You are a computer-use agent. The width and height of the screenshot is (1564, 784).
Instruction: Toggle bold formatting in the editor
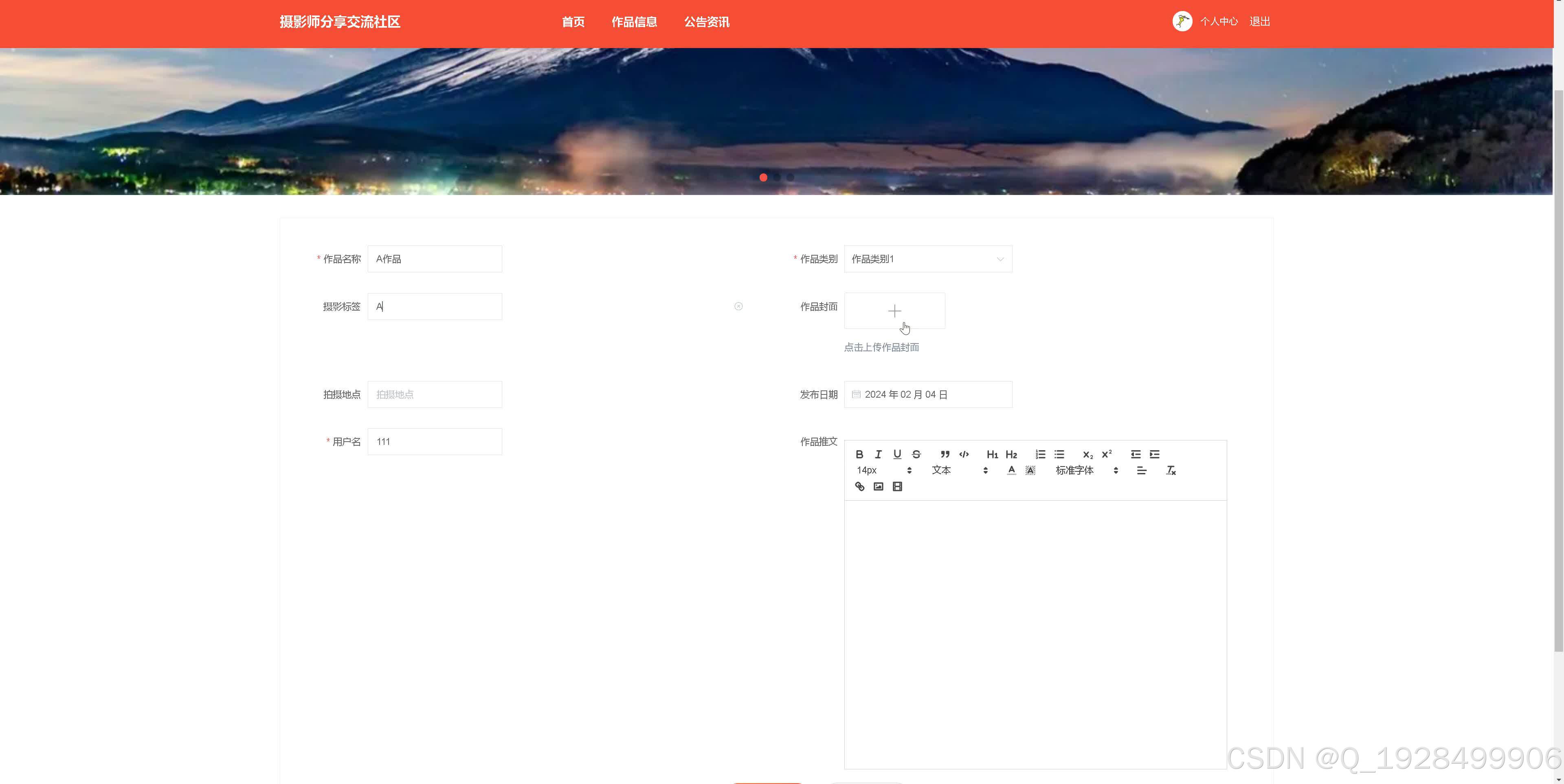point(859,455)
